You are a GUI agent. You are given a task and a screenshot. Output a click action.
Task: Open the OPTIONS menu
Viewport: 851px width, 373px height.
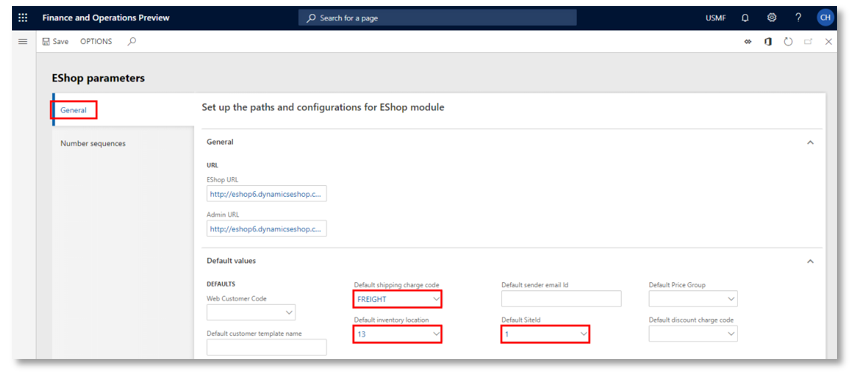96,41
